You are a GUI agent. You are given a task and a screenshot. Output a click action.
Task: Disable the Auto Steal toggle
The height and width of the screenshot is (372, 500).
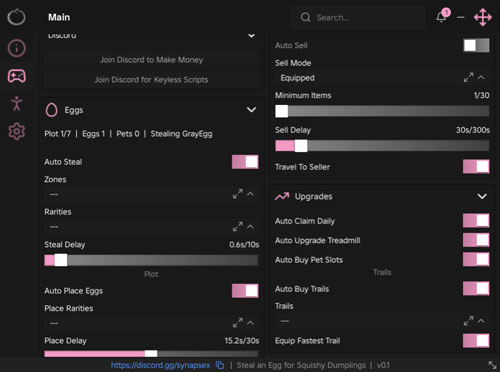coord(245,162)
